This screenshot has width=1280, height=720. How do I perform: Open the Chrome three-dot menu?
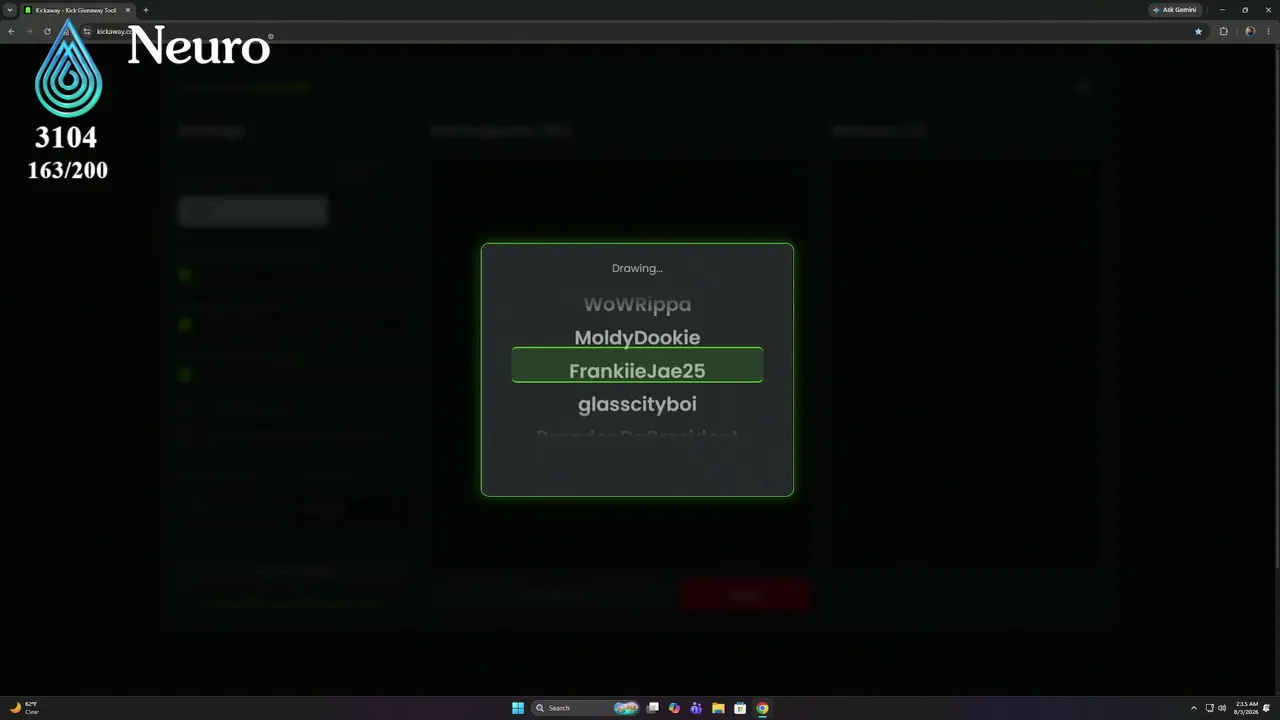pyautogui.click(x=1268, y=31)
